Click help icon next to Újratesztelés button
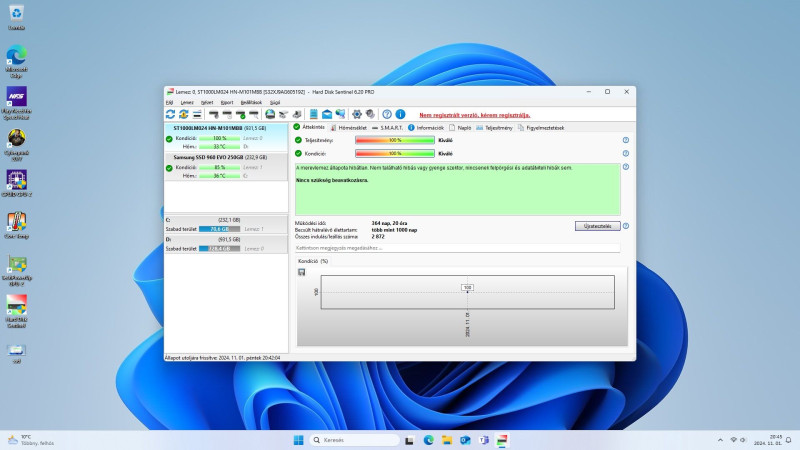The height and width of the screenshot is (450, 800). tap(626, 226)
